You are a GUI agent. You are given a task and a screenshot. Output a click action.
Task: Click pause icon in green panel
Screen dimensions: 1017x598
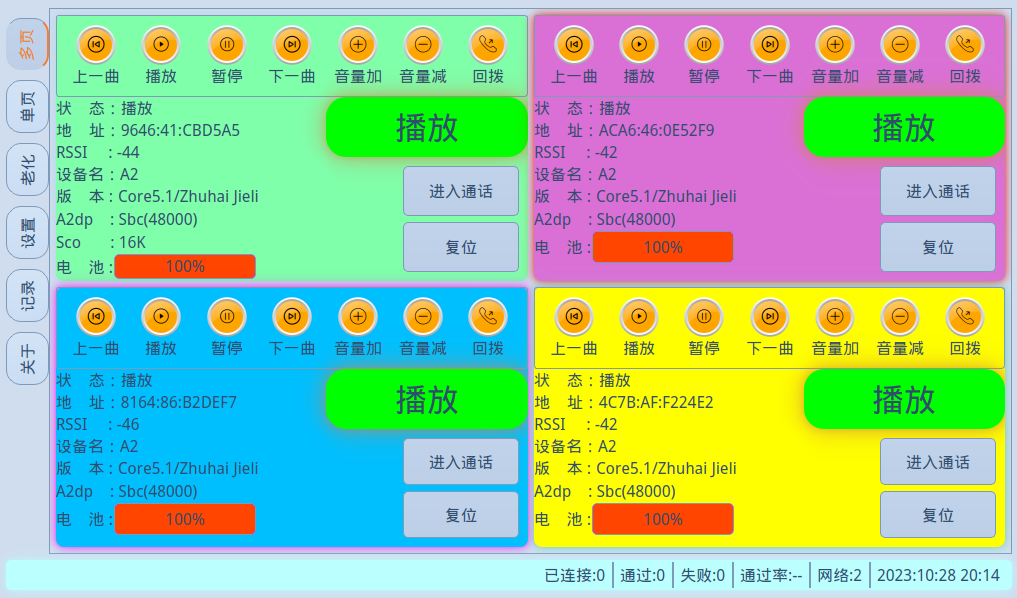[227, 45]
